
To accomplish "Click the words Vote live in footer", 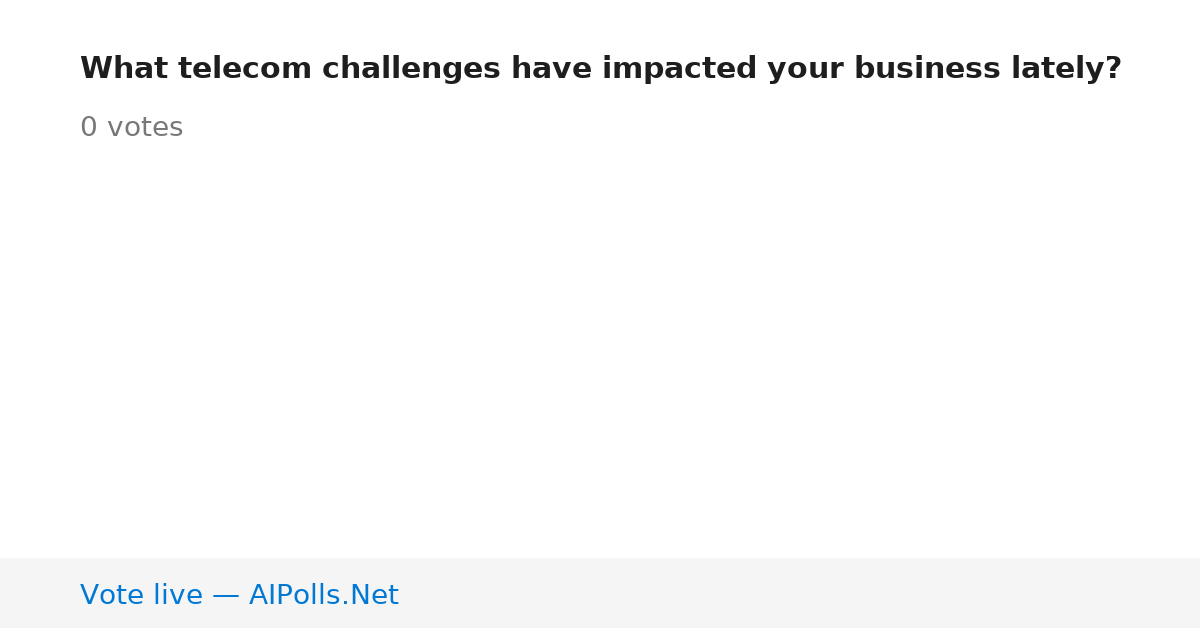I will [141, 596].
